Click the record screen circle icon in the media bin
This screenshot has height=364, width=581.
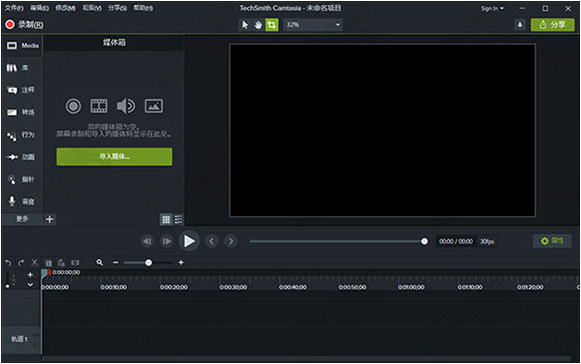click(73, 106)
